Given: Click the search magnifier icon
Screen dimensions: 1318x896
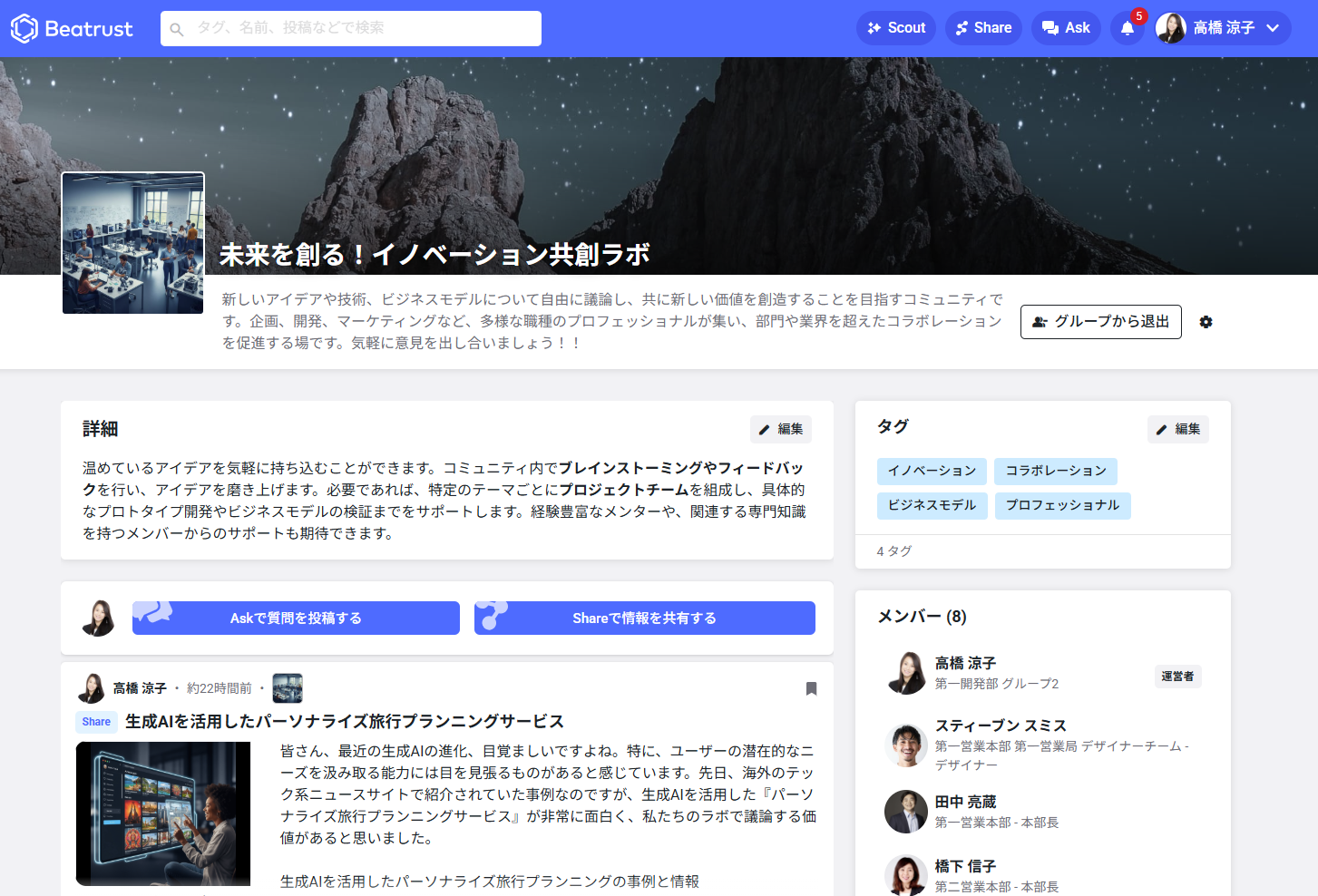Looking at the screenshot, I should point(177,29).
